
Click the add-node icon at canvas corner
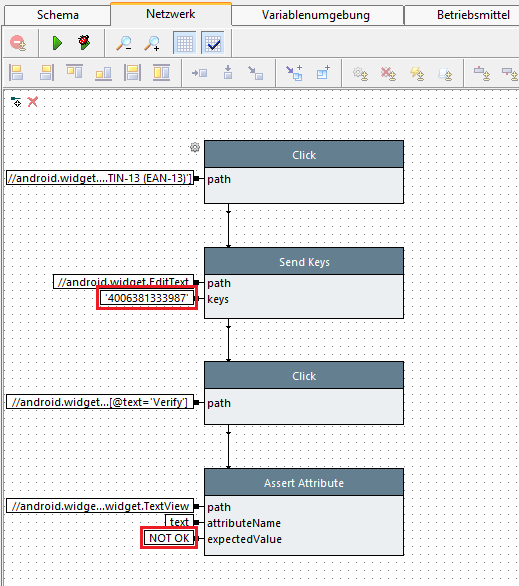point(16,101)
